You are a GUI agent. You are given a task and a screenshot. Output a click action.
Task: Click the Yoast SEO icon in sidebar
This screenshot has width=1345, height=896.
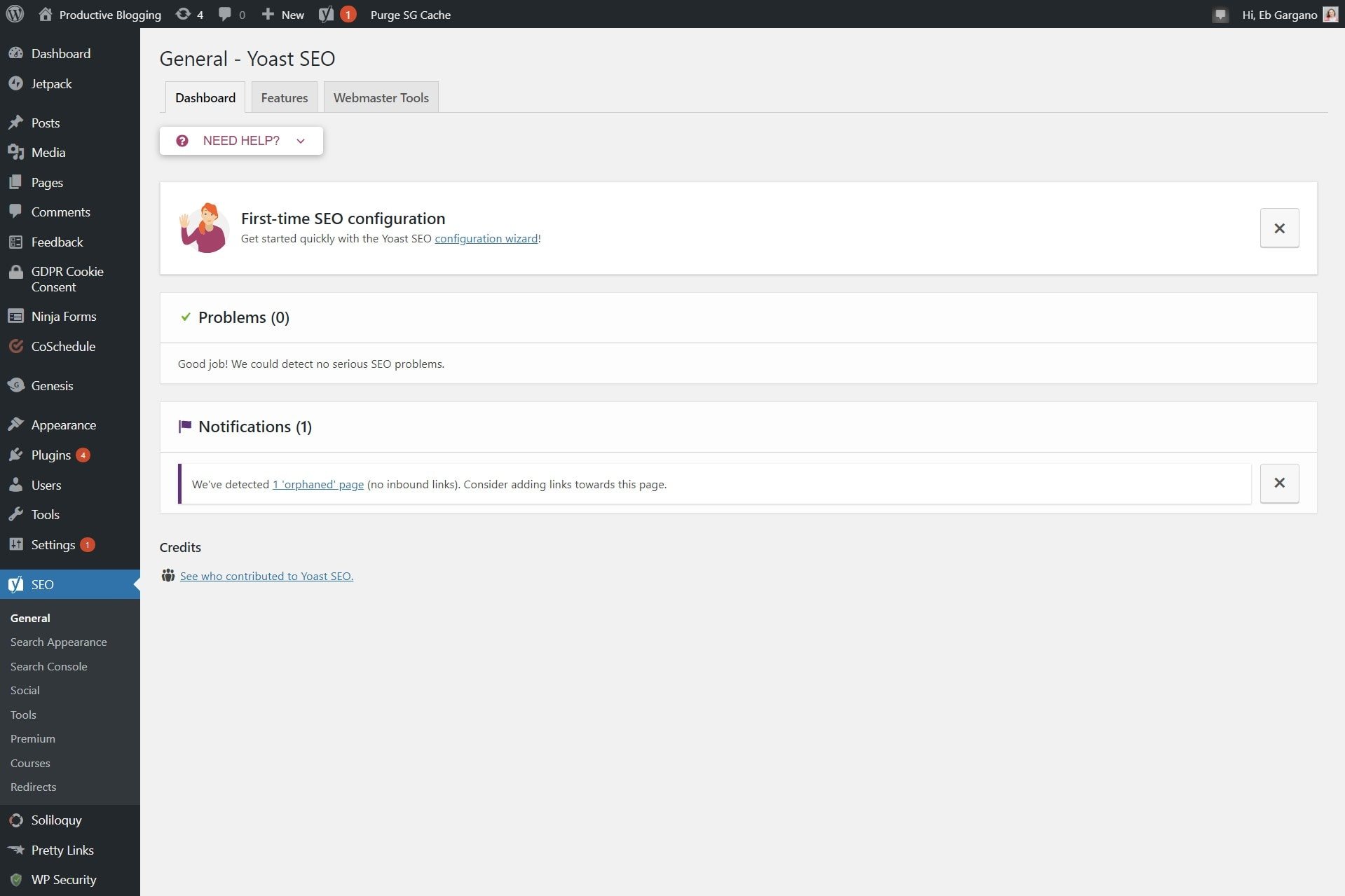[15, 584]
